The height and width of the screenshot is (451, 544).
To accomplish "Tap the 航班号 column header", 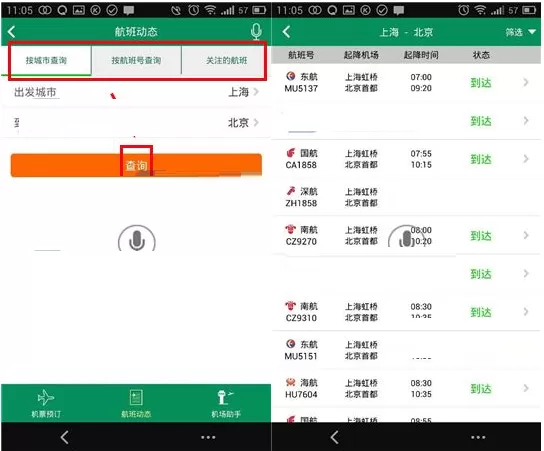I will point(301,55).
